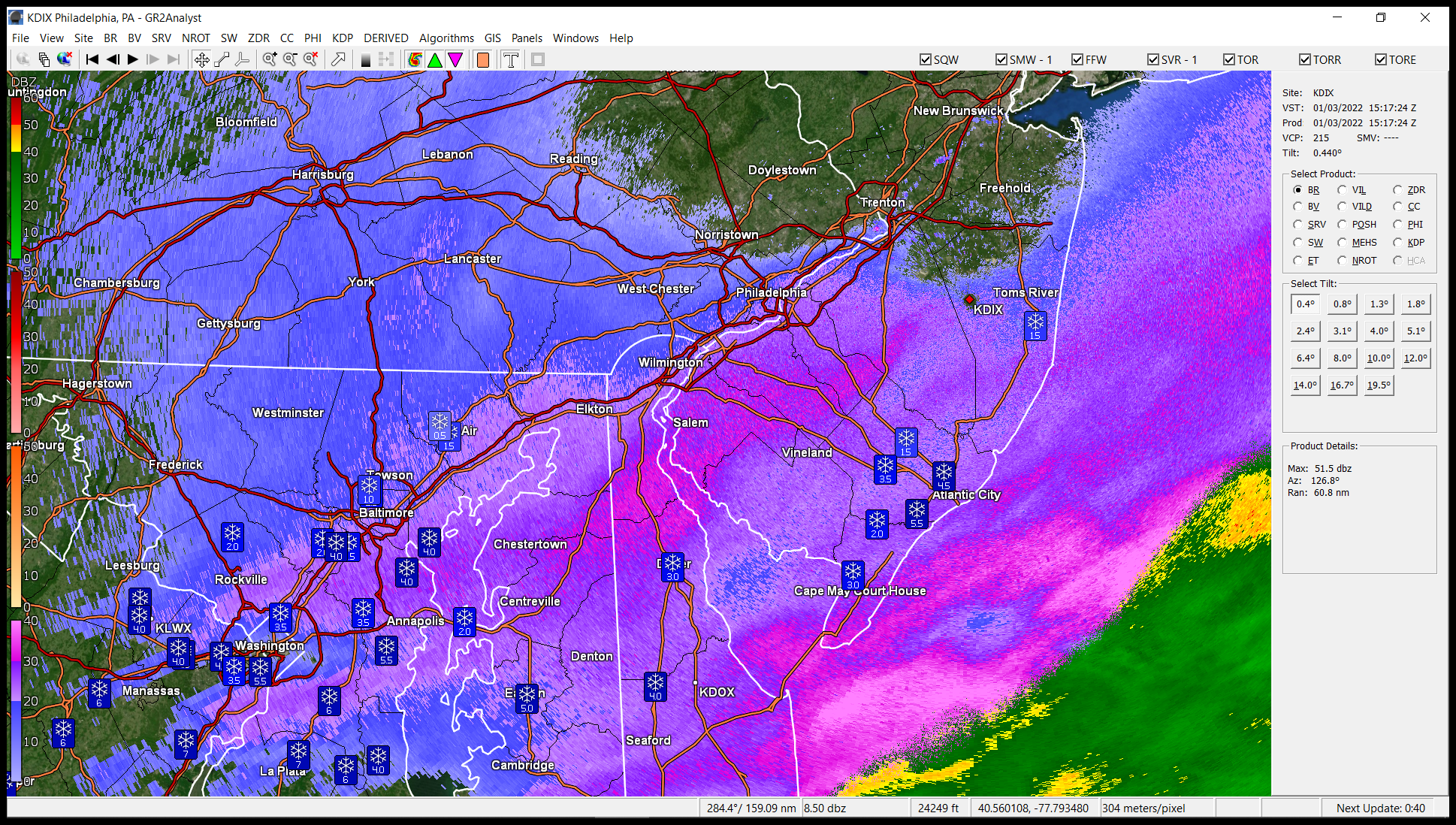Click the 8.50 dbz status readout
The image size is (1456, 825).
855,808
